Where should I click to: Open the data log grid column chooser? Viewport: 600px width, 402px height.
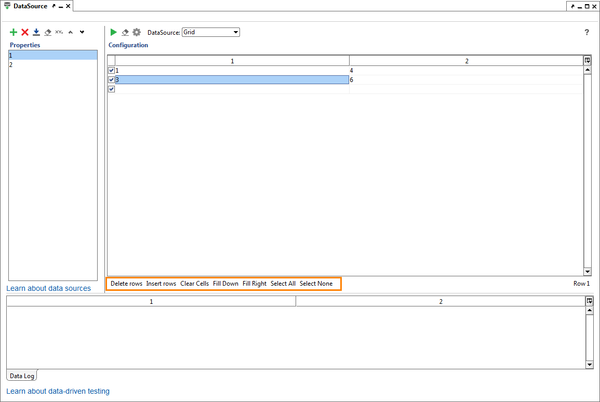point(587,301)
